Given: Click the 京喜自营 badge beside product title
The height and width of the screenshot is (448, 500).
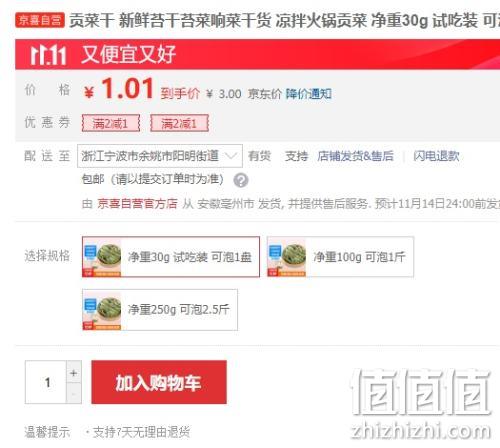Looking at the screenshot, I should (x=40, y=20).
